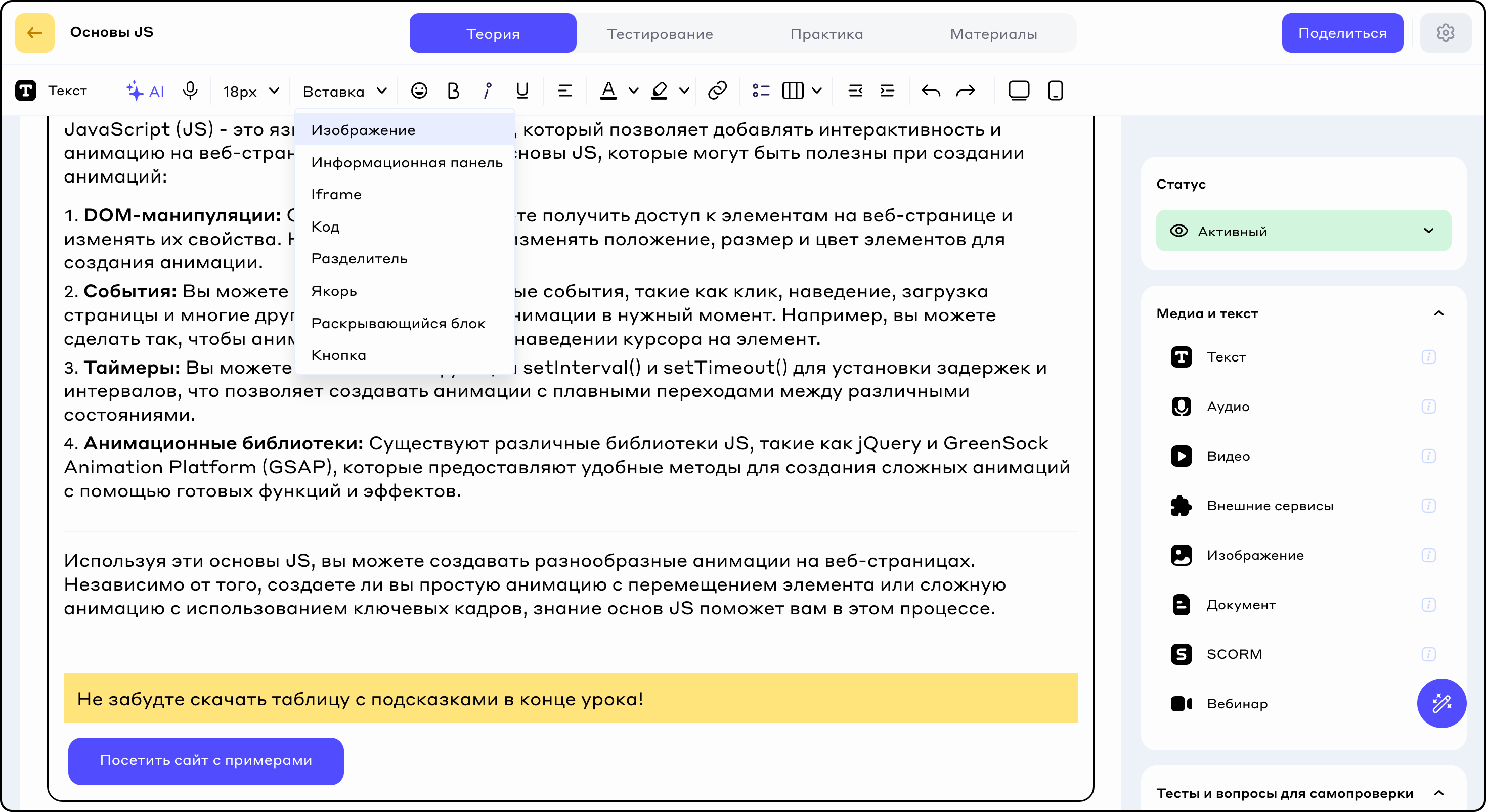Click the undo arrow icon

tap(931, 91)
